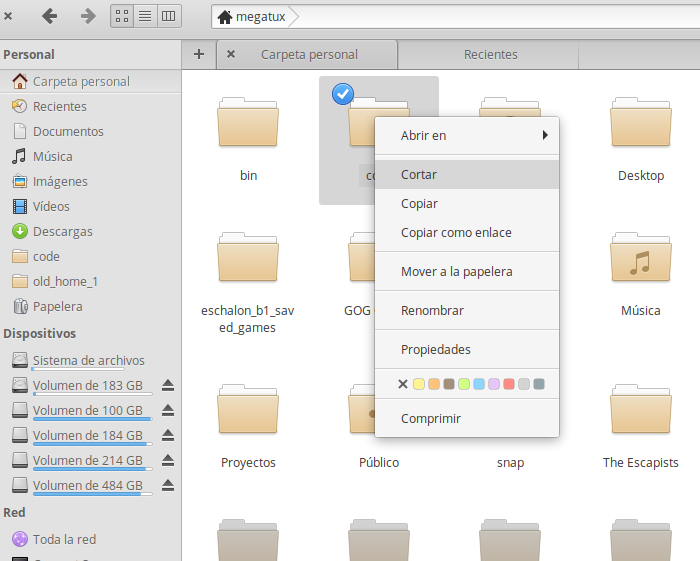
Task: Select the eschalon_b1_saved_games folder
Action: 248,258
